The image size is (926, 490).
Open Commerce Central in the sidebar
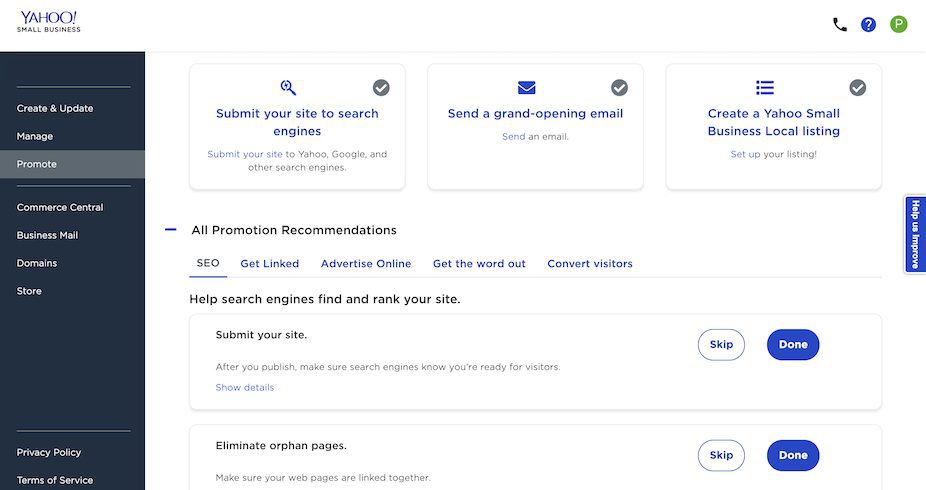(x=60, y=208)
